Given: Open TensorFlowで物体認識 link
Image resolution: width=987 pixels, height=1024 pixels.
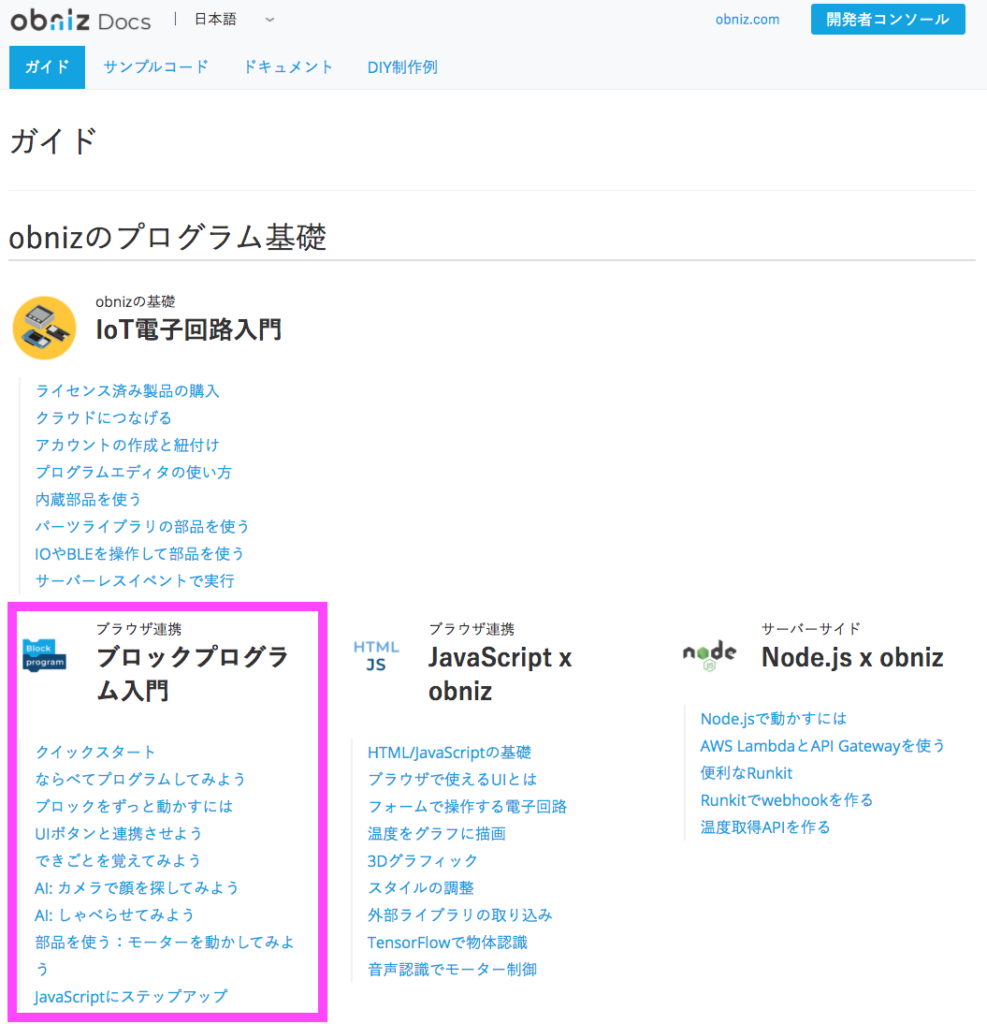Looking at the screenshot, I should [x=447, y=942].
